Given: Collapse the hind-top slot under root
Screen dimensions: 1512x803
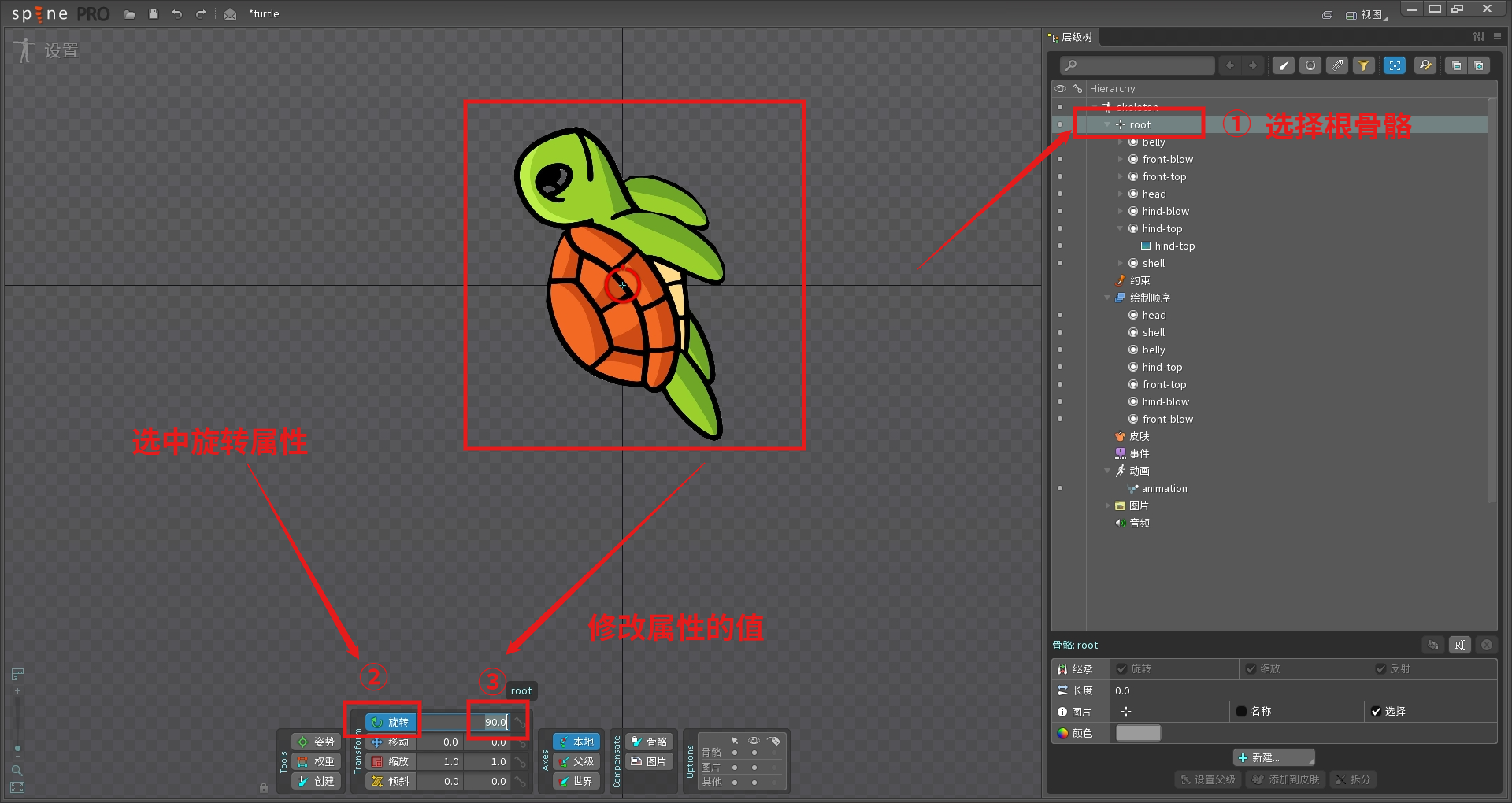Looking at the screenshot, I should point(1121,228).
